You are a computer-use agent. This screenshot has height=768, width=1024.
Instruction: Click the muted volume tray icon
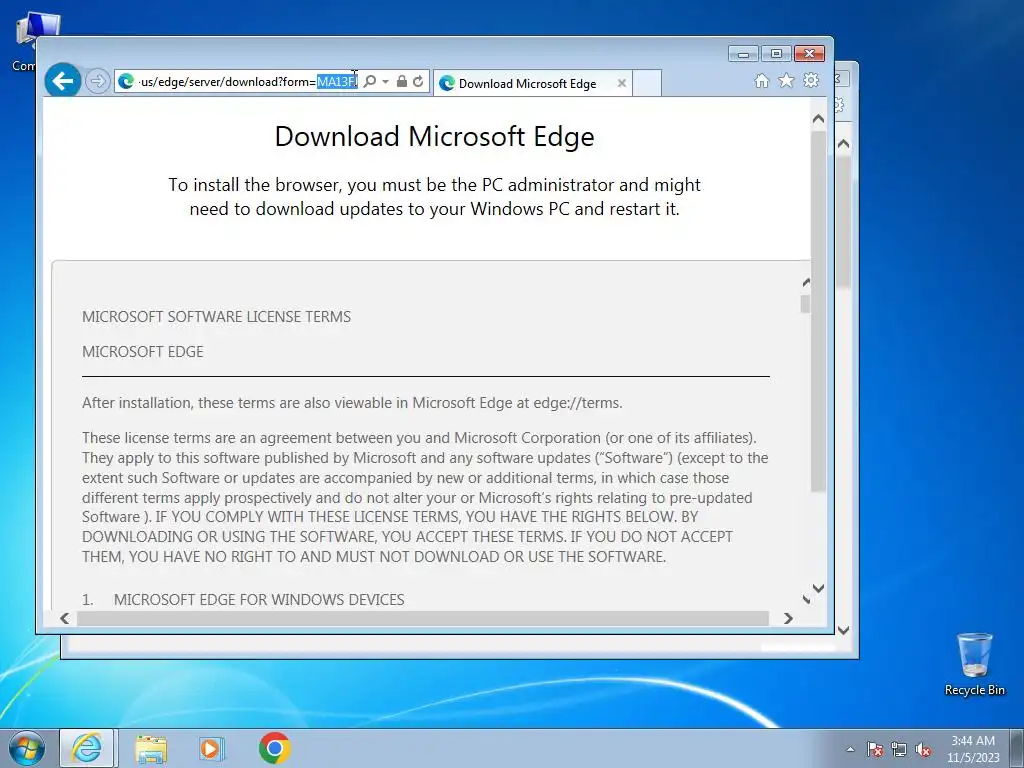coord(923,750)
